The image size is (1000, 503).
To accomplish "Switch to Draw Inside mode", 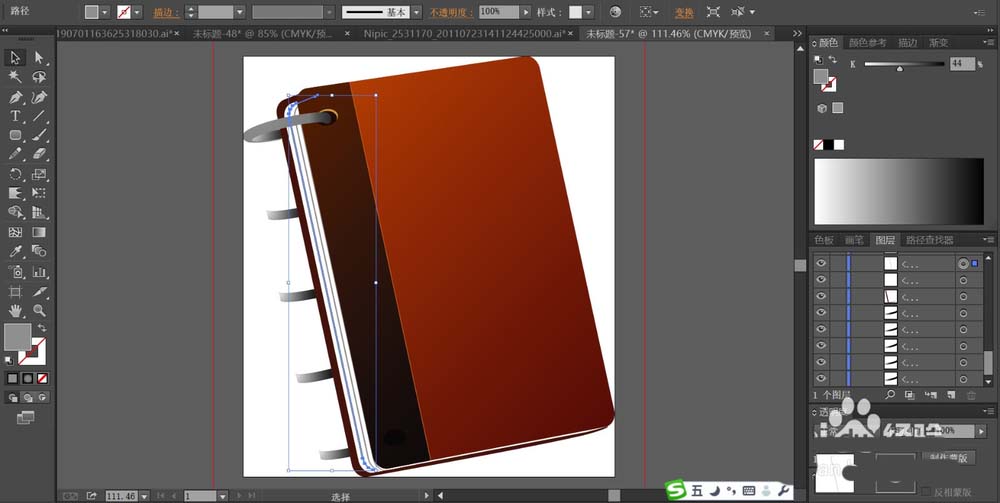I will click(43, 397).
